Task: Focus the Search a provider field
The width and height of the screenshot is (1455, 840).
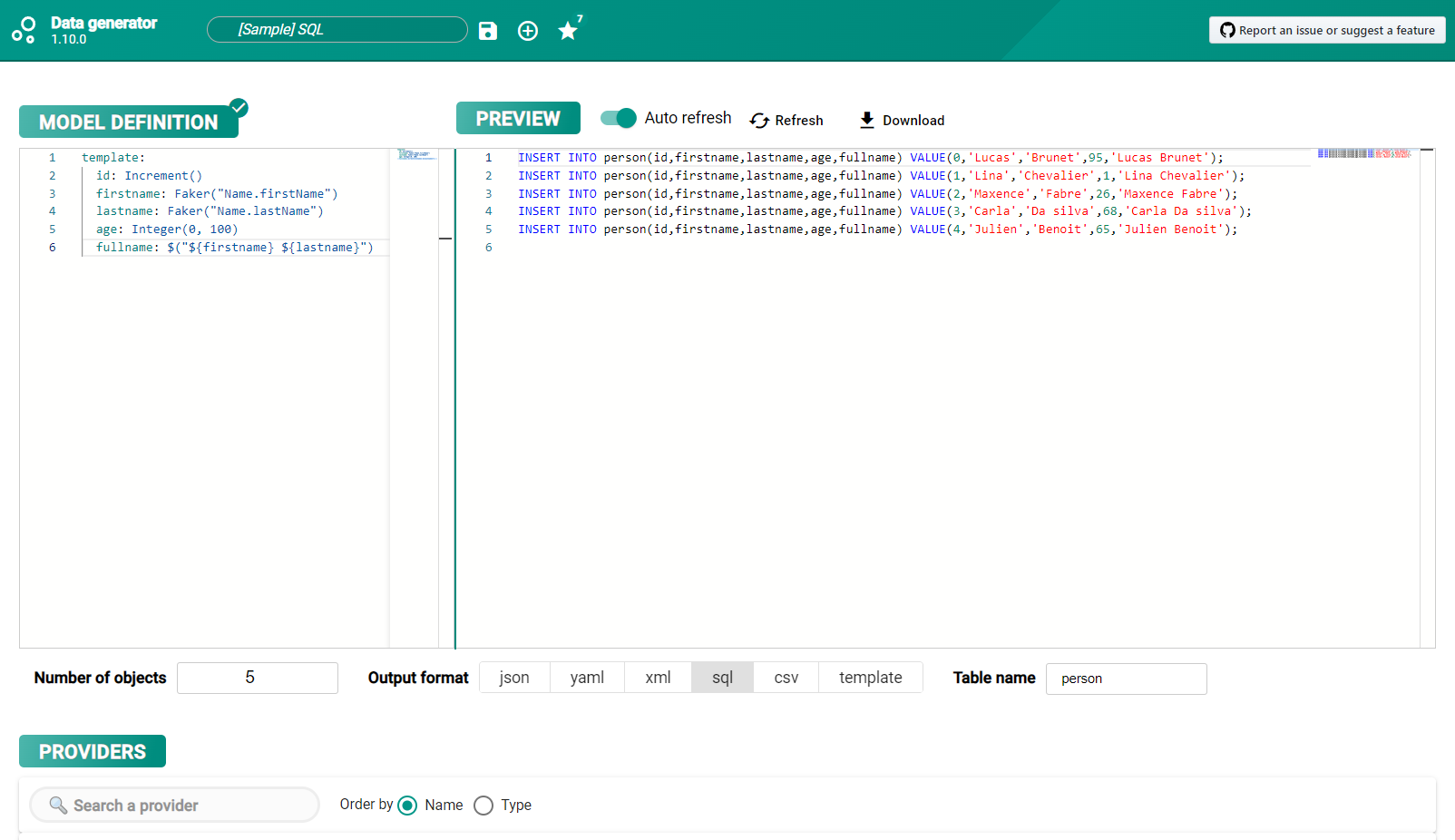Action: pos(174,805)
